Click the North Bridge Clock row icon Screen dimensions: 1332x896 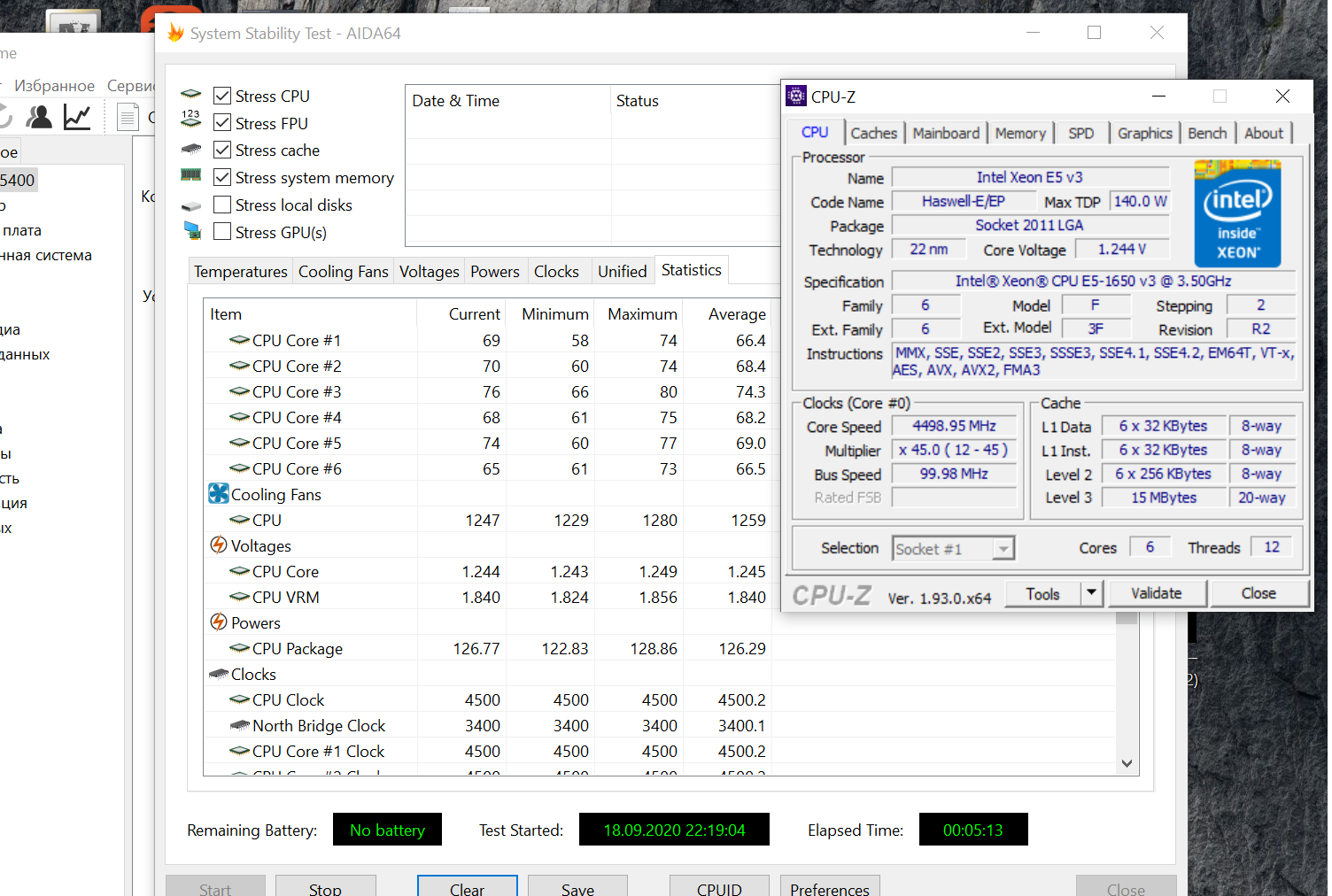239,725
